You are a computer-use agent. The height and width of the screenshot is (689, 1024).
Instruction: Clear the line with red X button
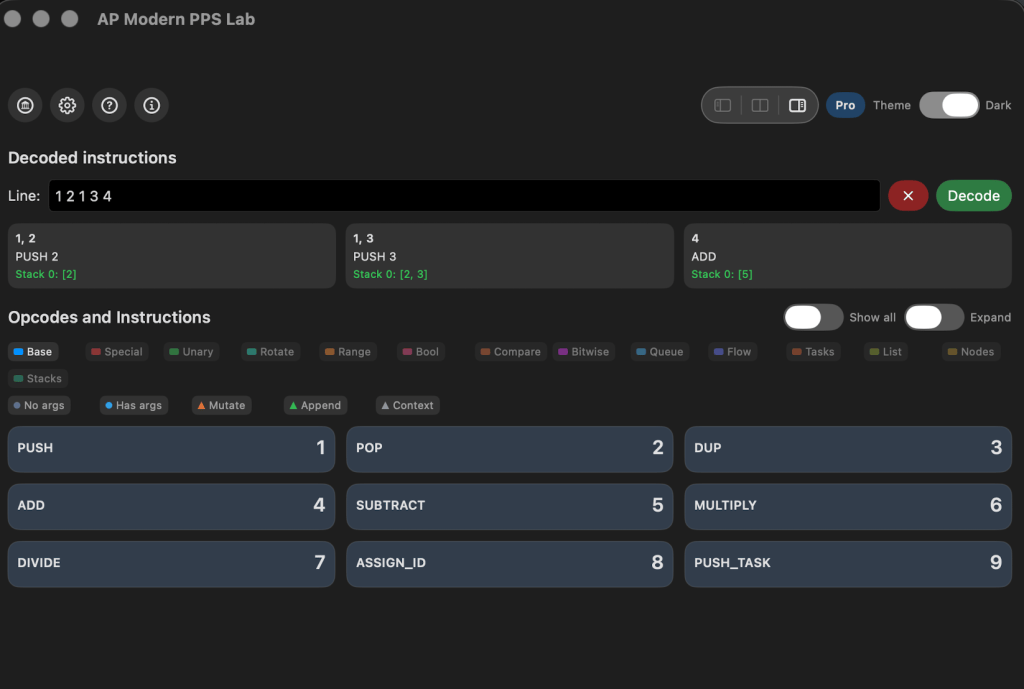908,196
